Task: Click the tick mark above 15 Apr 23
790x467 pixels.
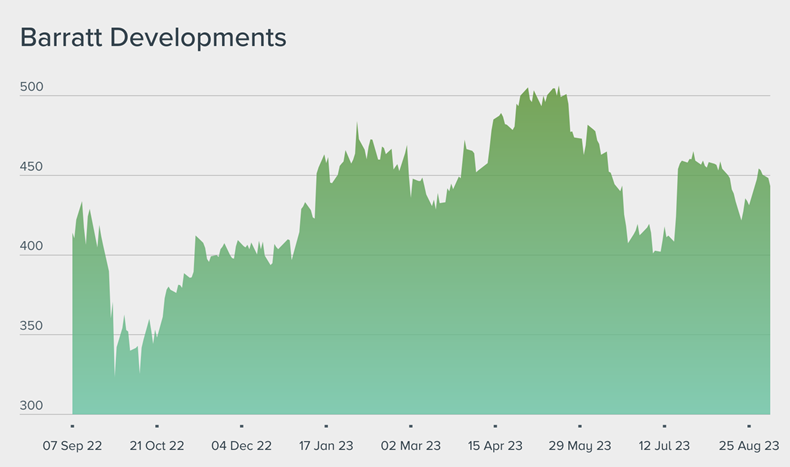Action: tap(495, 426)
